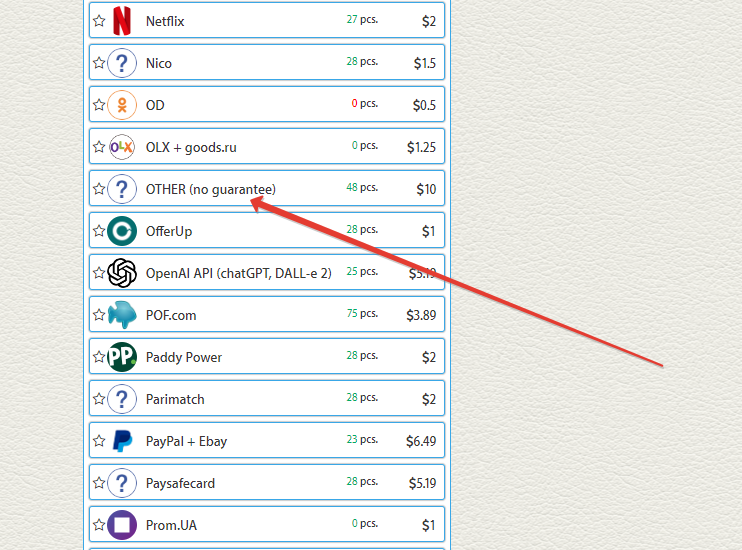Click the $5.19 Paysafecard price
Viewport: 742px width, 550px height.
tap(422, 483)
